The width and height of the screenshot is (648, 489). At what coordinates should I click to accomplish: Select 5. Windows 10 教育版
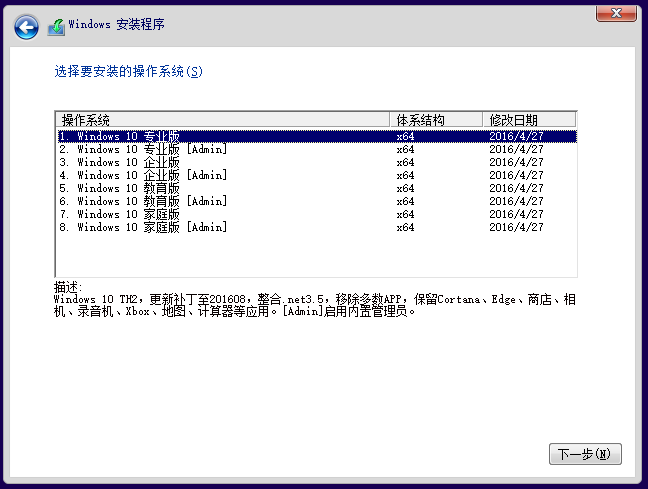[x=317, y=188]
